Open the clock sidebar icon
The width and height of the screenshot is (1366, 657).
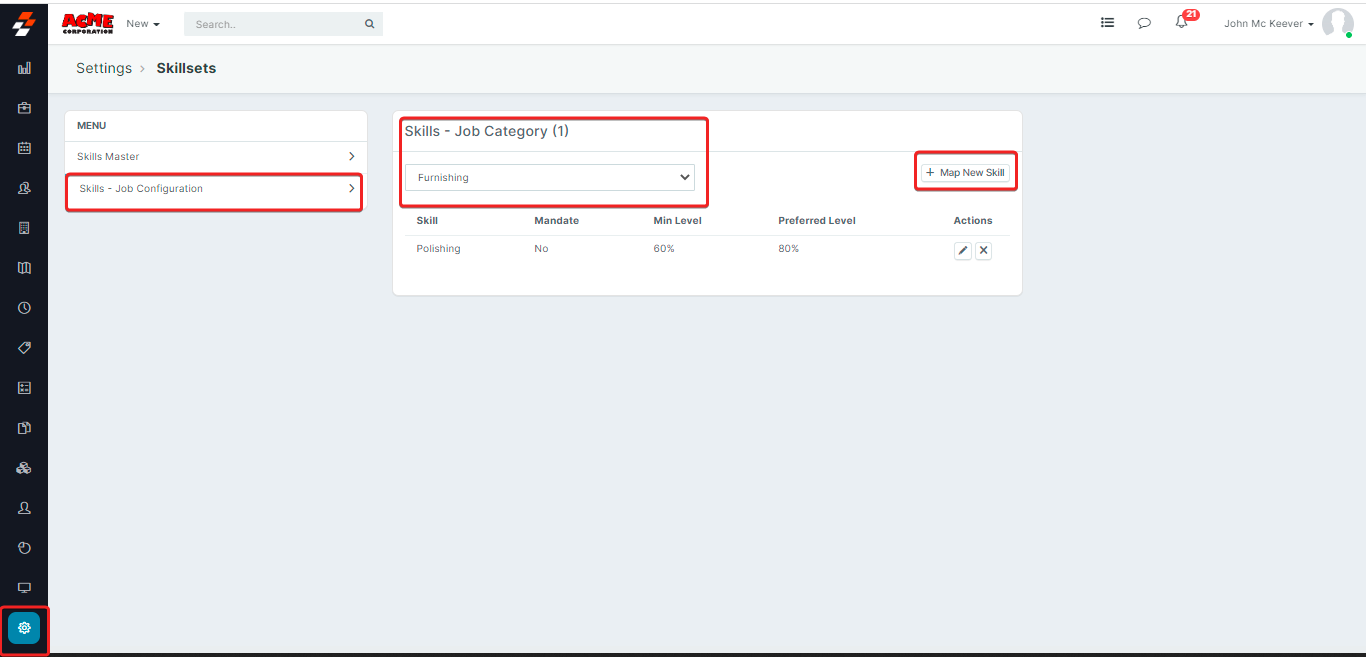coord(24,308)
